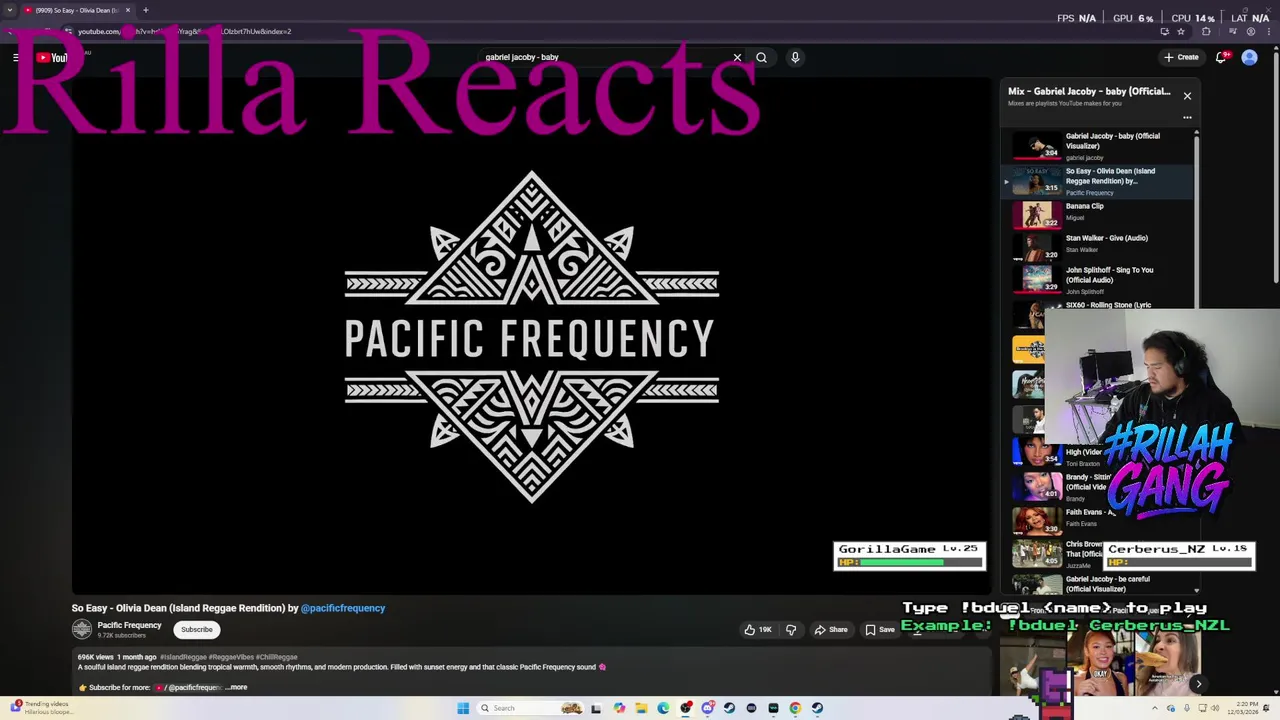Screen dimensions: 1280x720
Task: Save the video to a playlist
Action: coord(880,629)
